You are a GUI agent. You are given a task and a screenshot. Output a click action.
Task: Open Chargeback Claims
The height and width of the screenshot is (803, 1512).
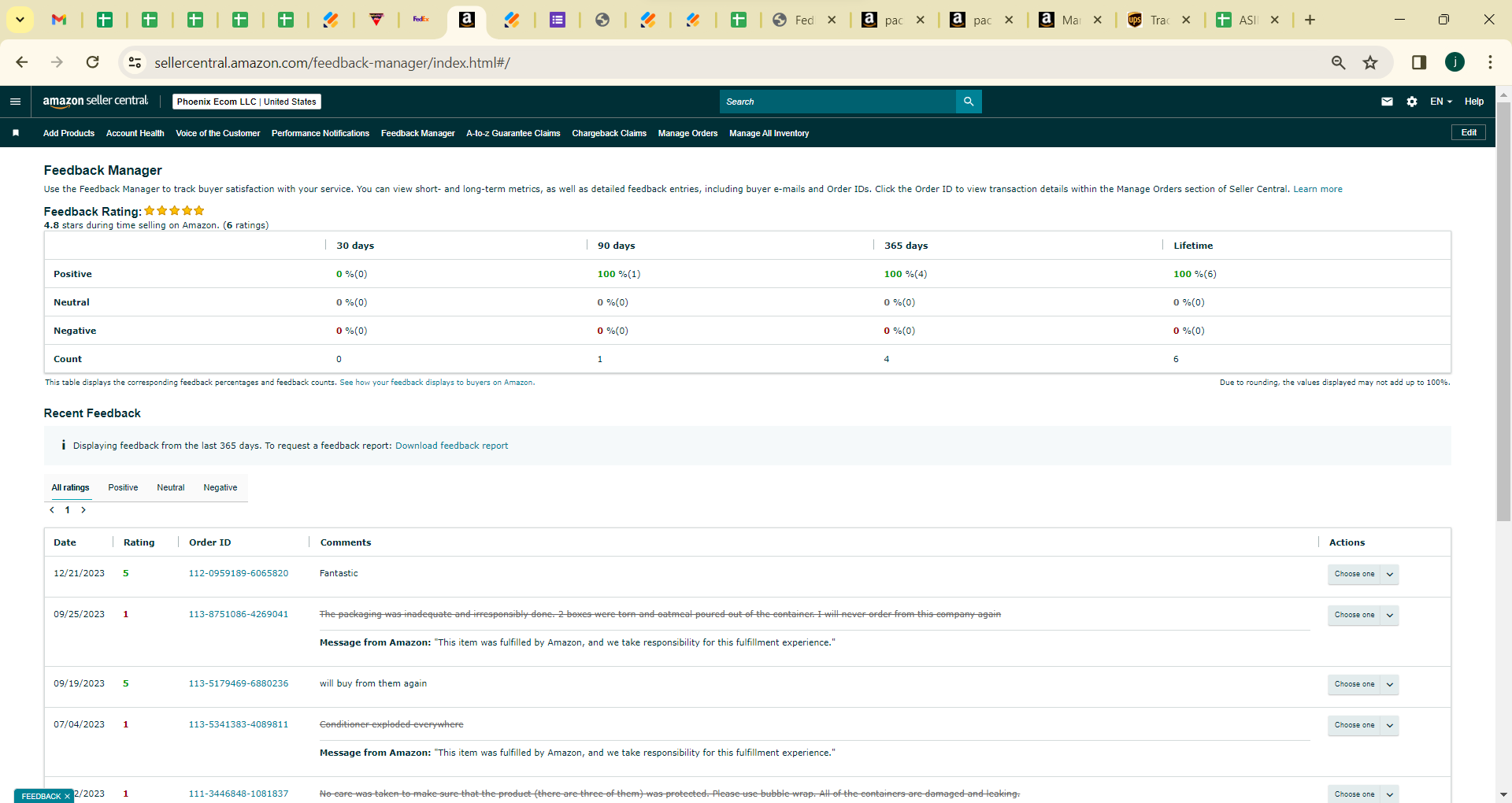(610, 133)
